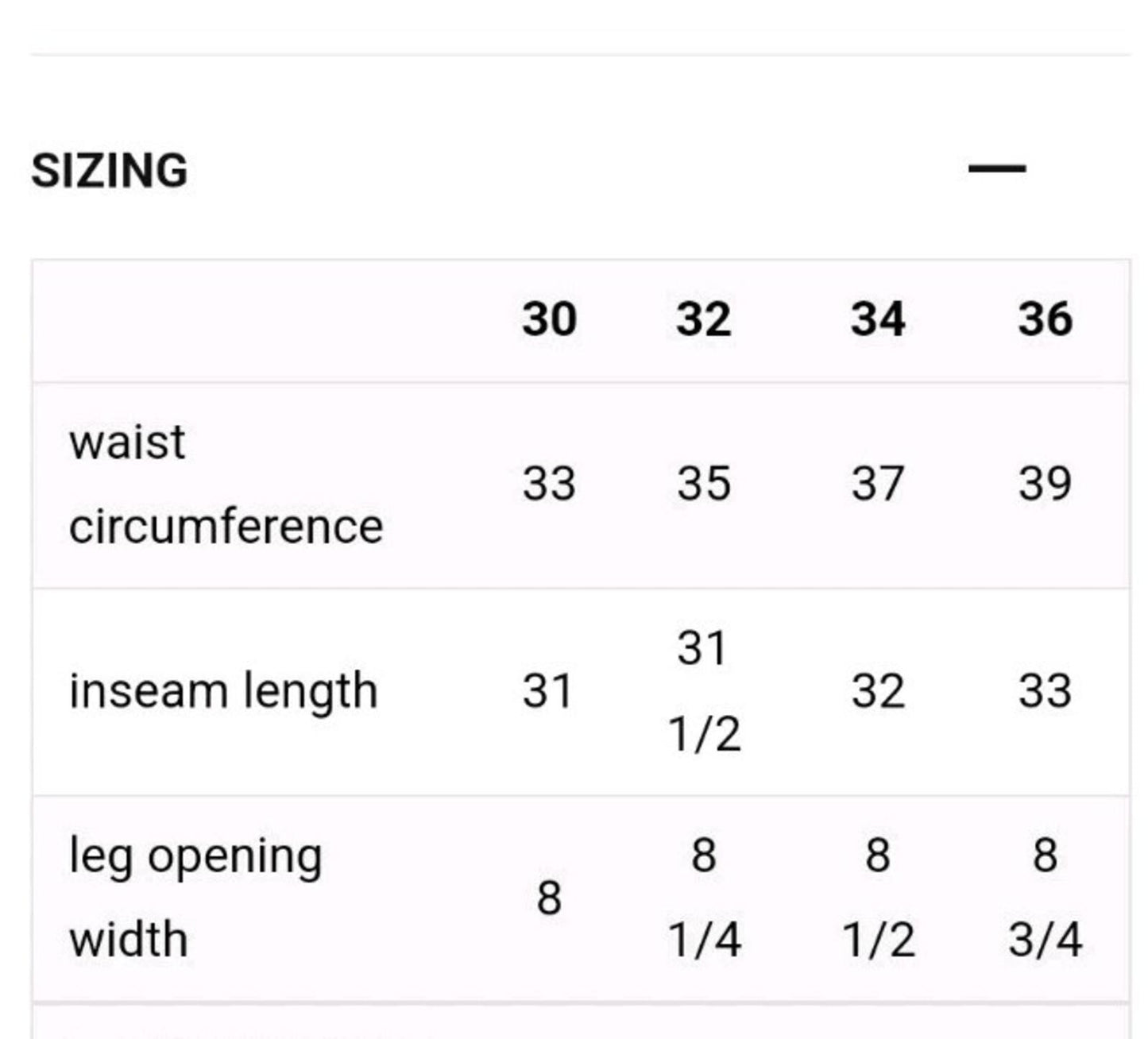This screenshot has height=1039, width=1148.
Task: Click inseam value 32 for size 34
Action: 878,691
